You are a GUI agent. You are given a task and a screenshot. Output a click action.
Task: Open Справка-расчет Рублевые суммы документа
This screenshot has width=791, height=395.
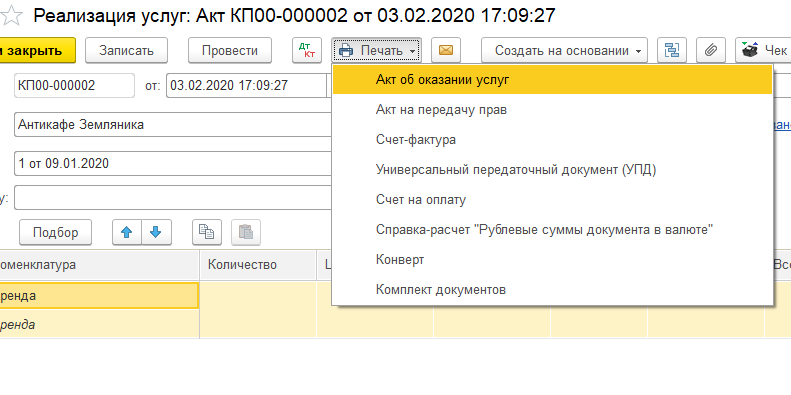coord(552,230)
